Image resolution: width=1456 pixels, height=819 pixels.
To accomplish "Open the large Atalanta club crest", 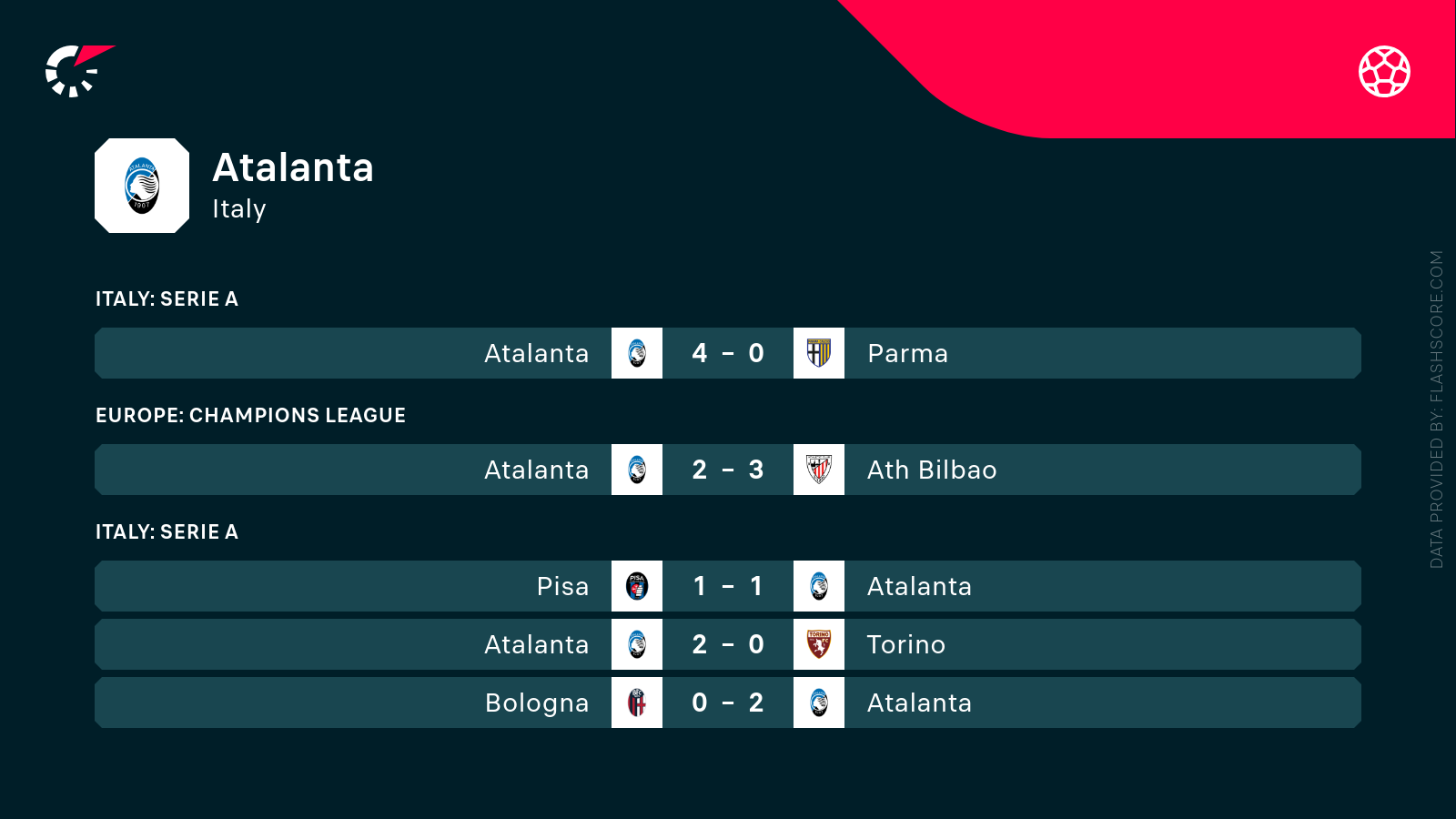I will [x=142, y=186].
